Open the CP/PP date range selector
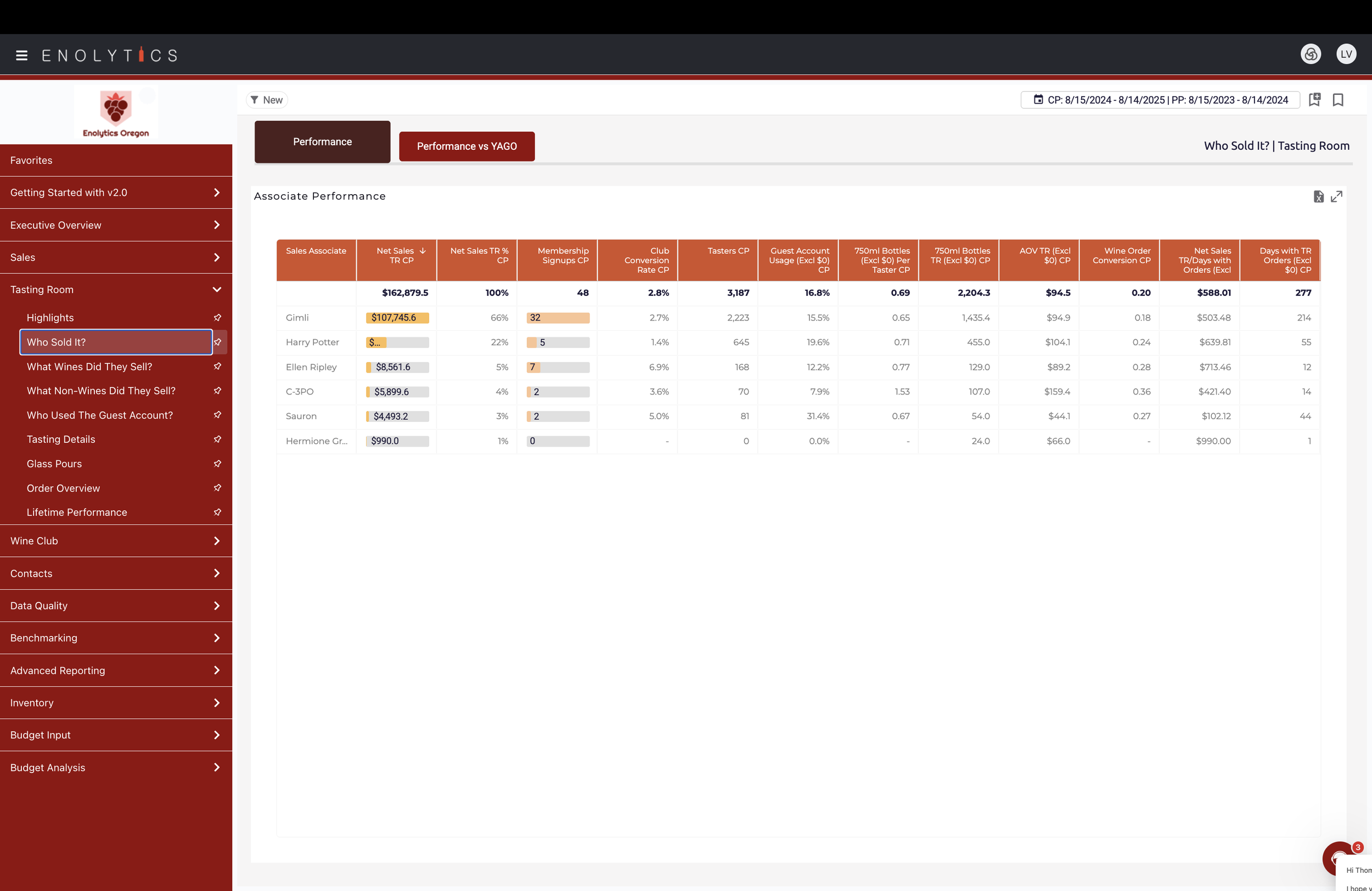The height and width of the screenshot is (891, 1372). tap(1160, 100)
